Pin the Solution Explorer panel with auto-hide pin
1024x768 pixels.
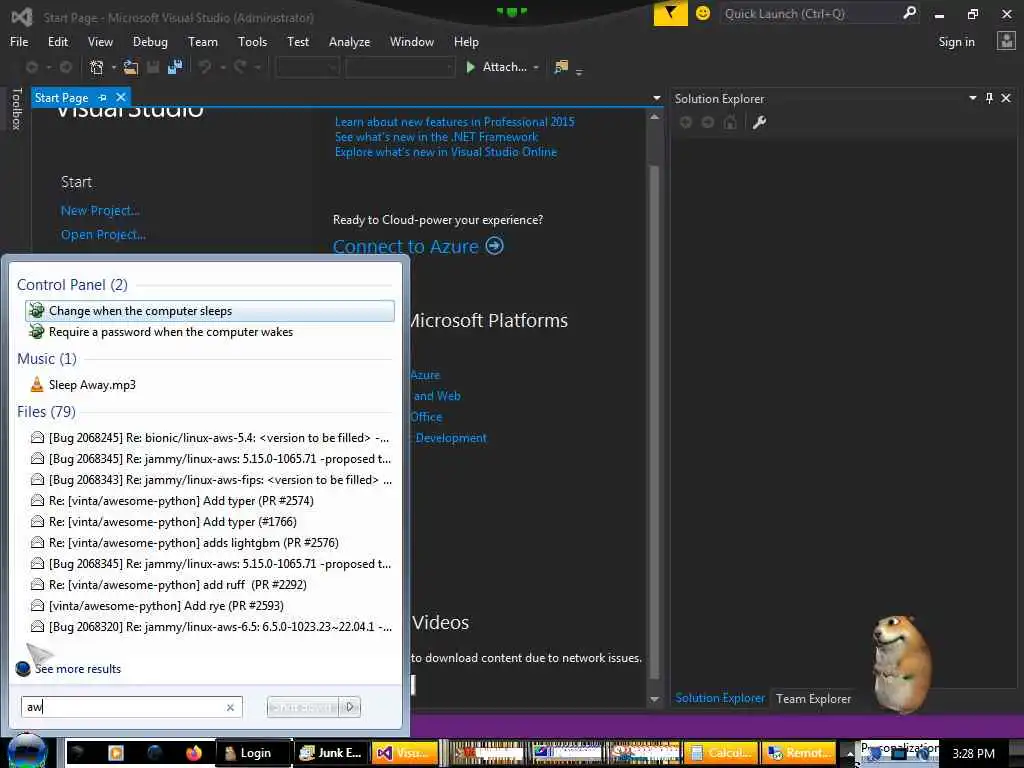click(x=989, y=98)
